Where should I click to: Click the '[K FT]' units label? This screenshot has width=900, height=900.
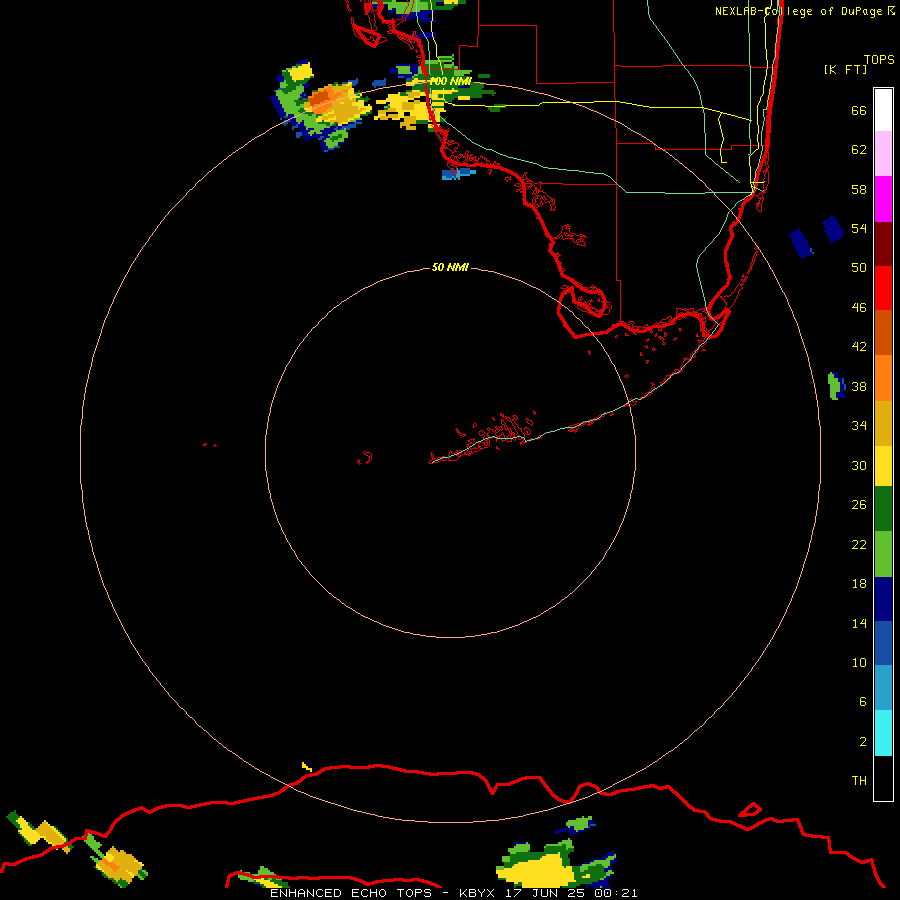(846, 69)
